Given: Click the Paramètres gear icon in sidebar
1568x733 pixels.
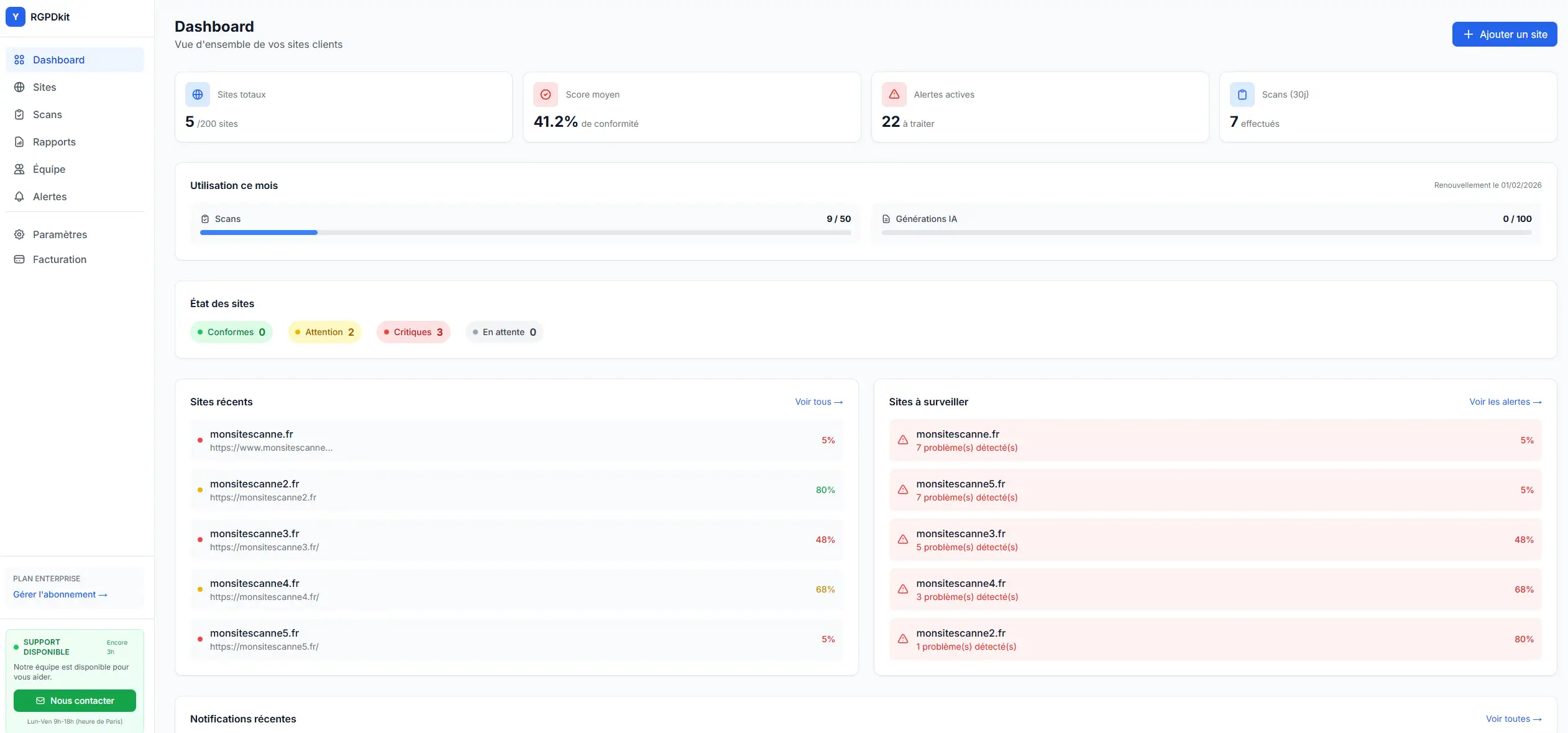Looking at the screenshot, I should (x=19, y=234).
